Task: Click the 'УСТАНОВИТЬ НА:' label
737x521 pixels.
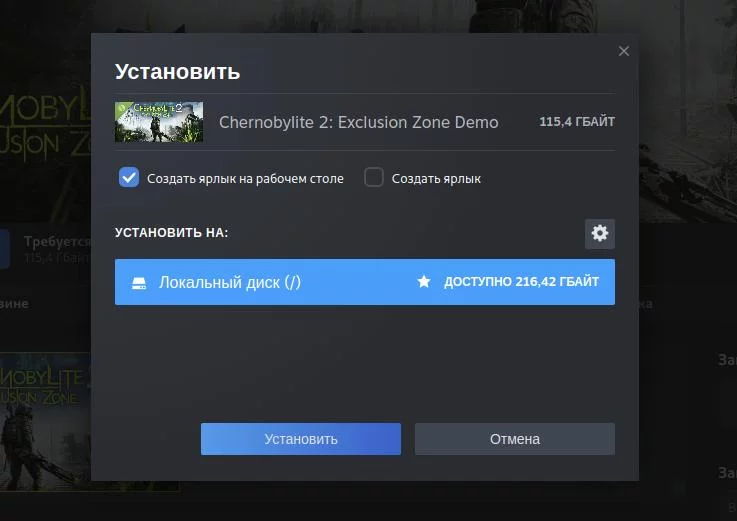Action: coord(172,232)
